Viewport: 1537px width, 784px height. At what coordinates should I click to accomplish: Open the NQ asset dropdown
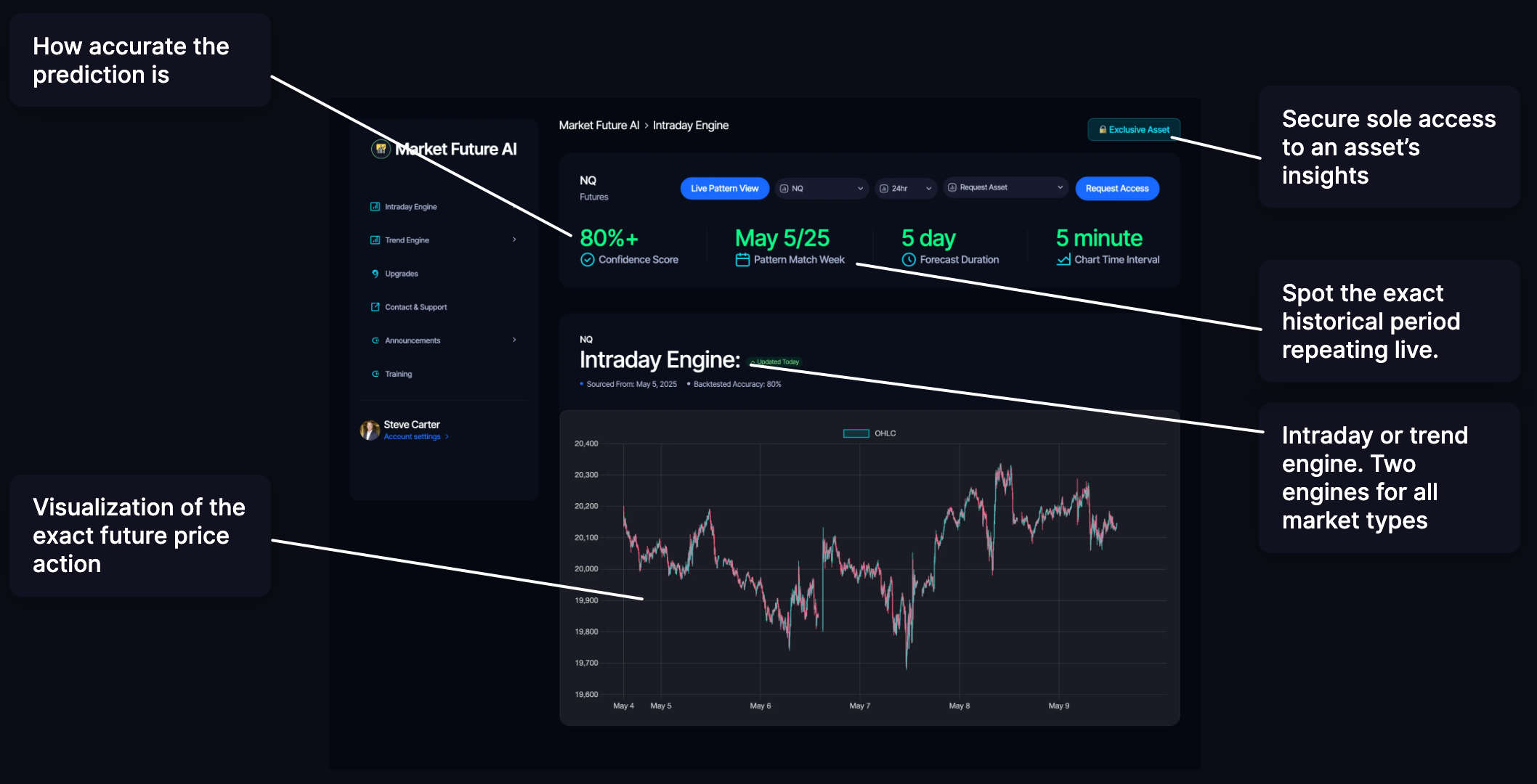point(821,188)
